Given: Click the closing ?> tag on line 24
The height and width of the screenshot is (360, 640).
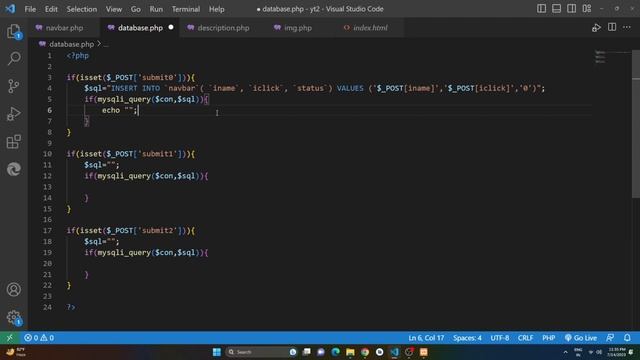Looking at the screenshot, I should pos(71,307).
